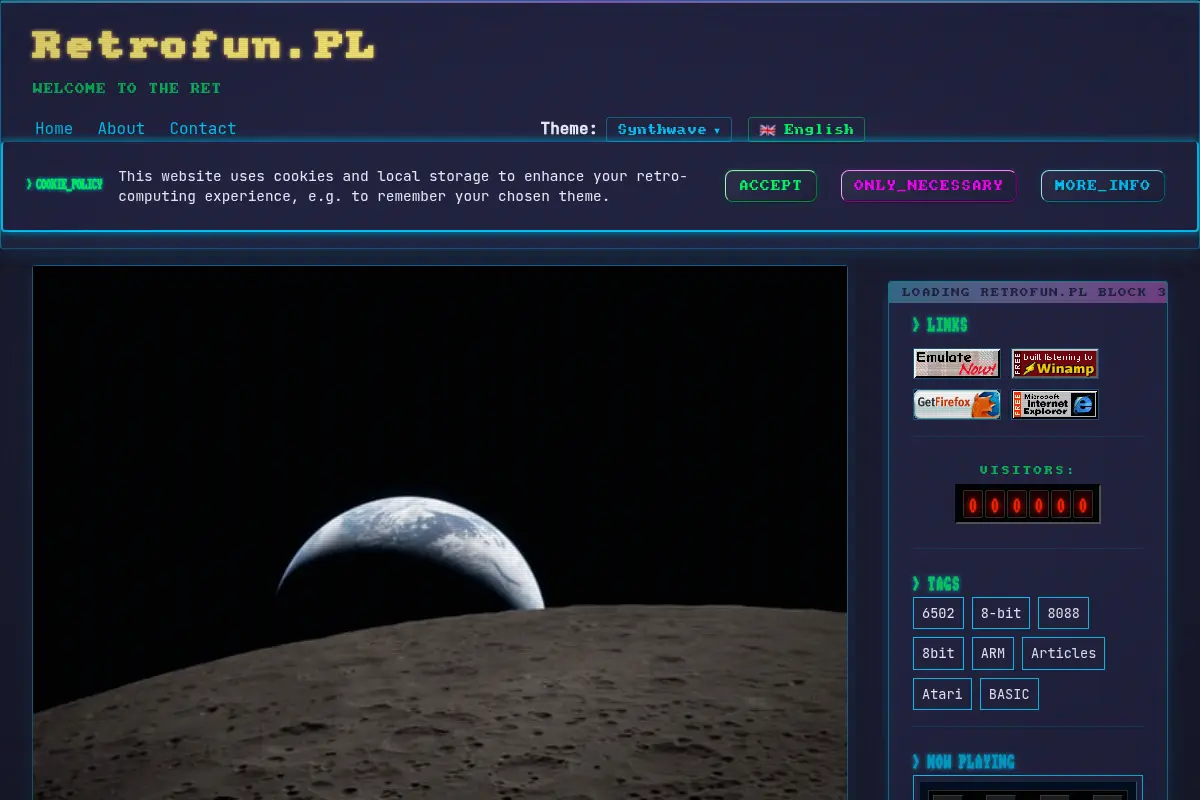This screenshot has height=800, width=1200.
Task: Select the Atari tag
Action: 942,694
